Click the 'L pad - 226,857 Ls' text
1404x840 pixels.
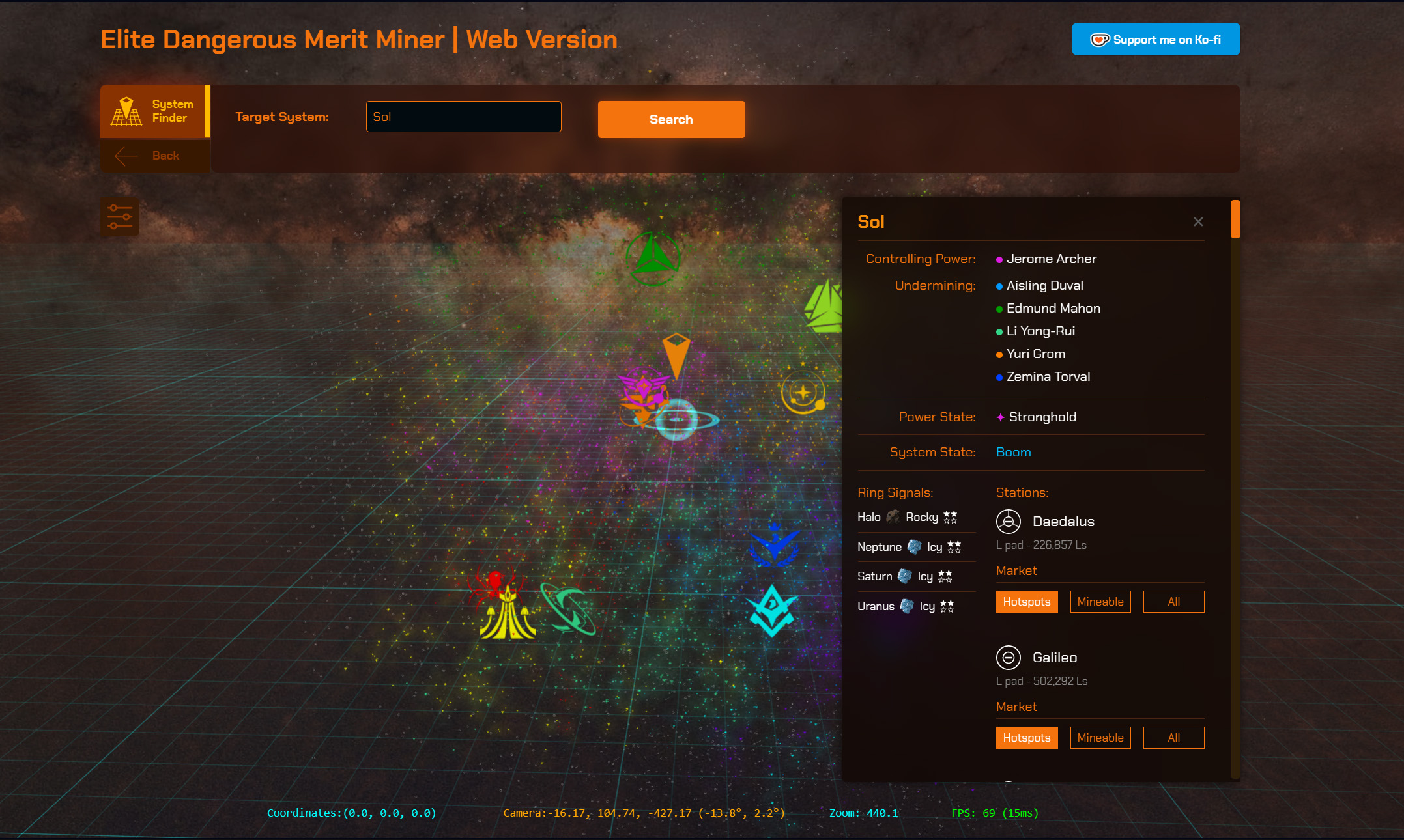[x=1041, y=545]
